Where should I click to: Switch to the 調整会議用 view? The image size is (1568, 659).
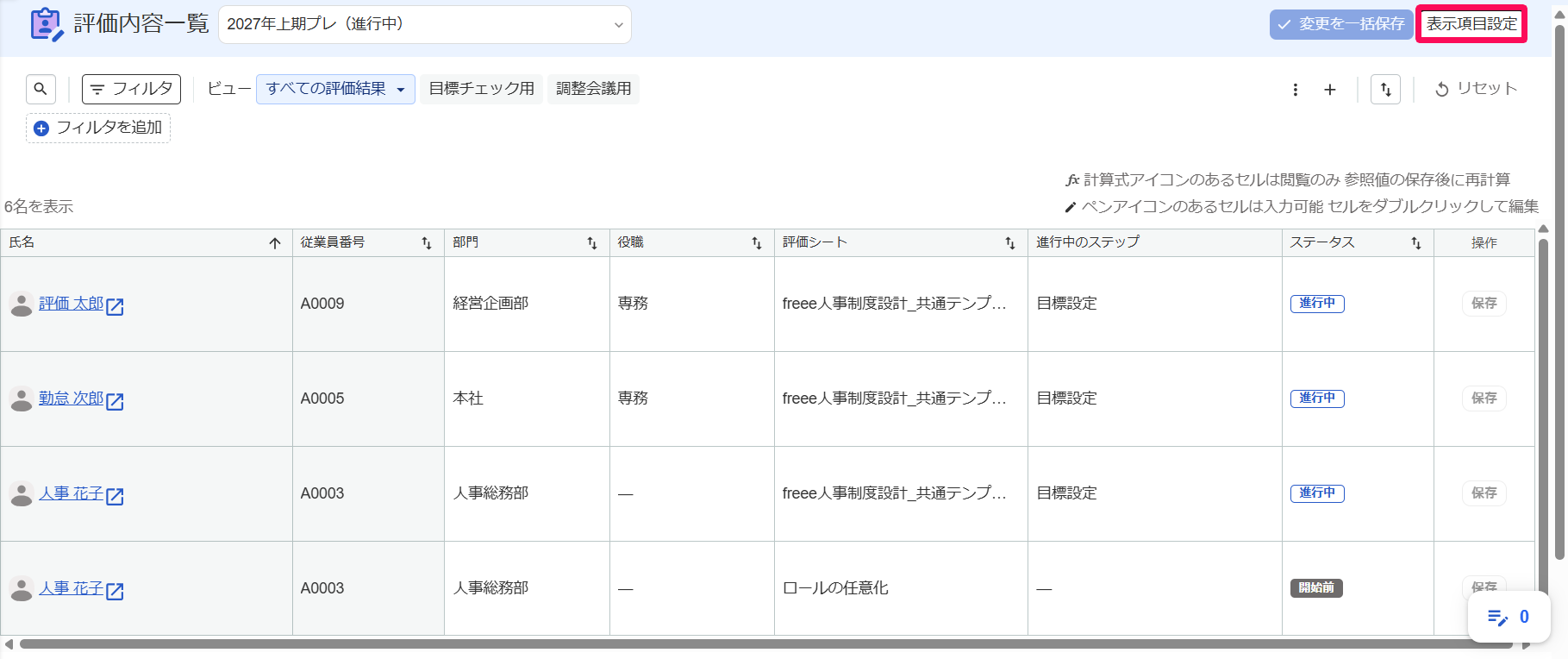(x=594, y=89)
